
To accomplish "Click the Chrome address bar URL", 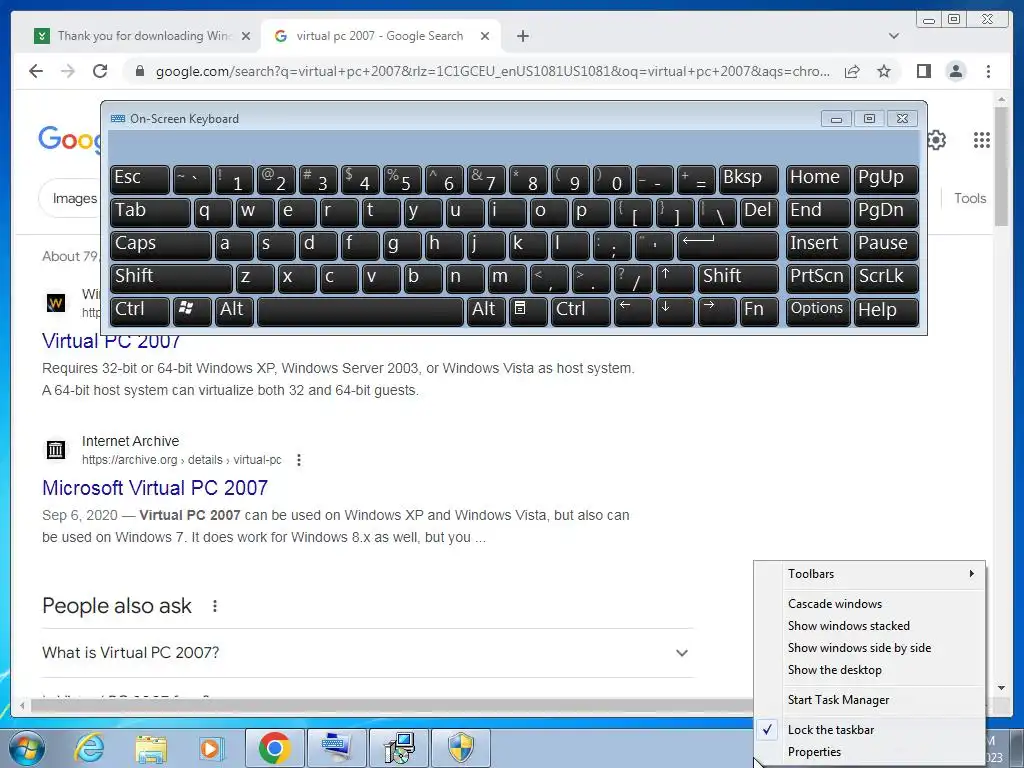I will pos(492,71).
